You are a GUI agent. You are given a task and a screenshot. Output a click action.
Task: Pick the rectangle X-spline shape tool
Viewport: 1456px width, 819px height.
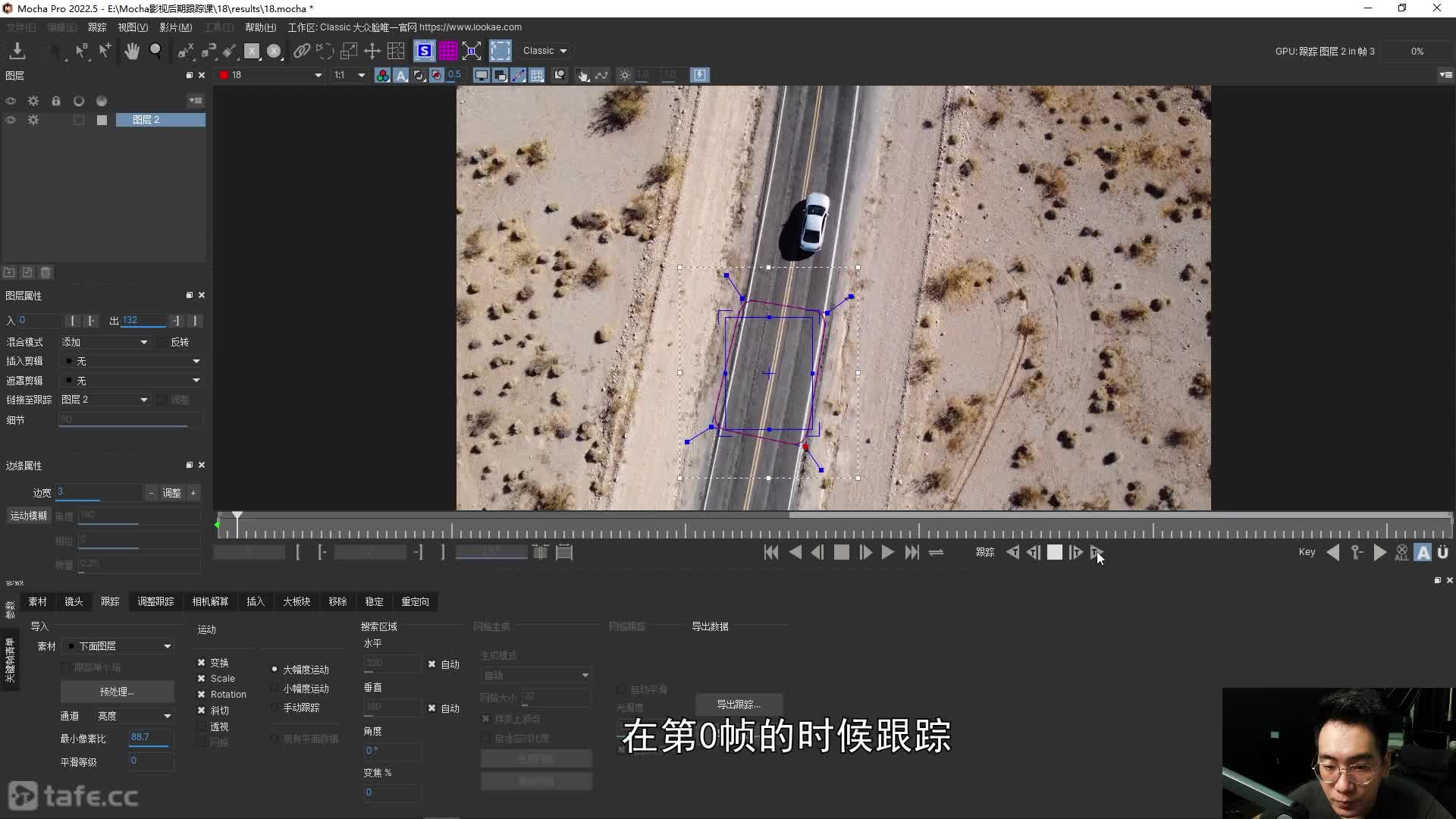[x=252, y=51]
